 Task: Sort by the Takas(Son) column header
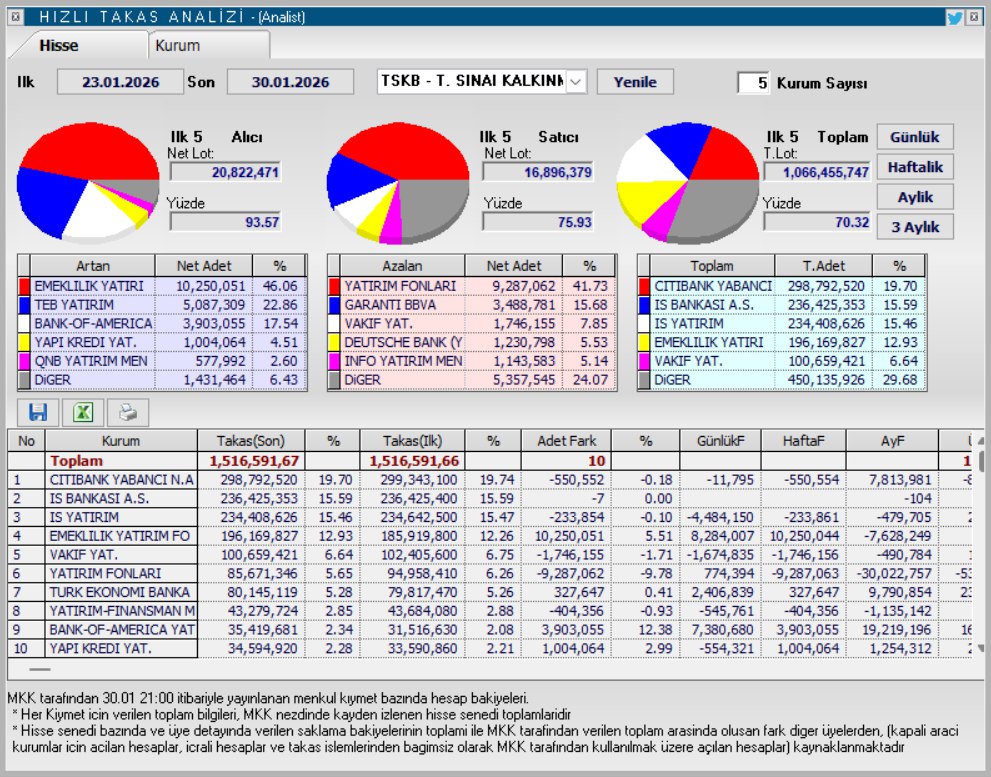(251, 441)
